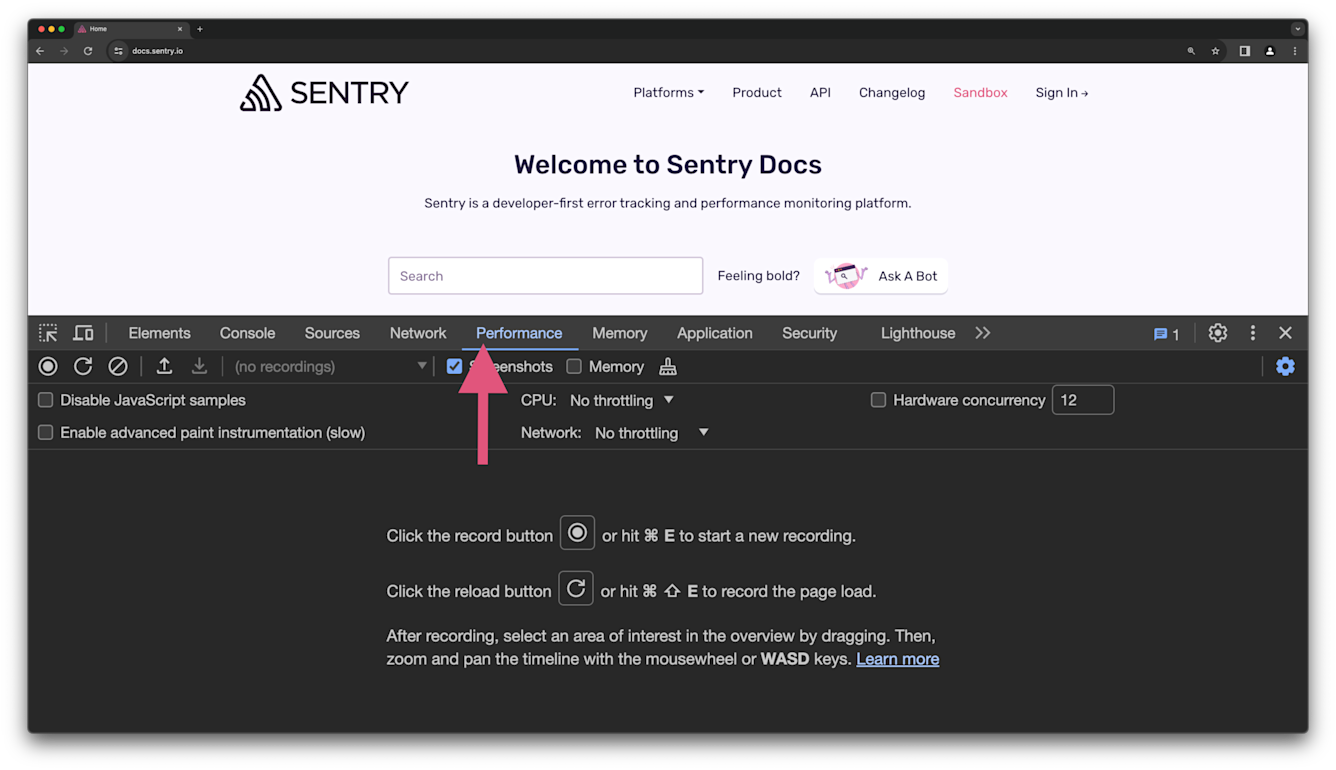The width and height of the screenshot is (1336, 770).
Task: Select the Performance tab
Action: click(519, 333)
